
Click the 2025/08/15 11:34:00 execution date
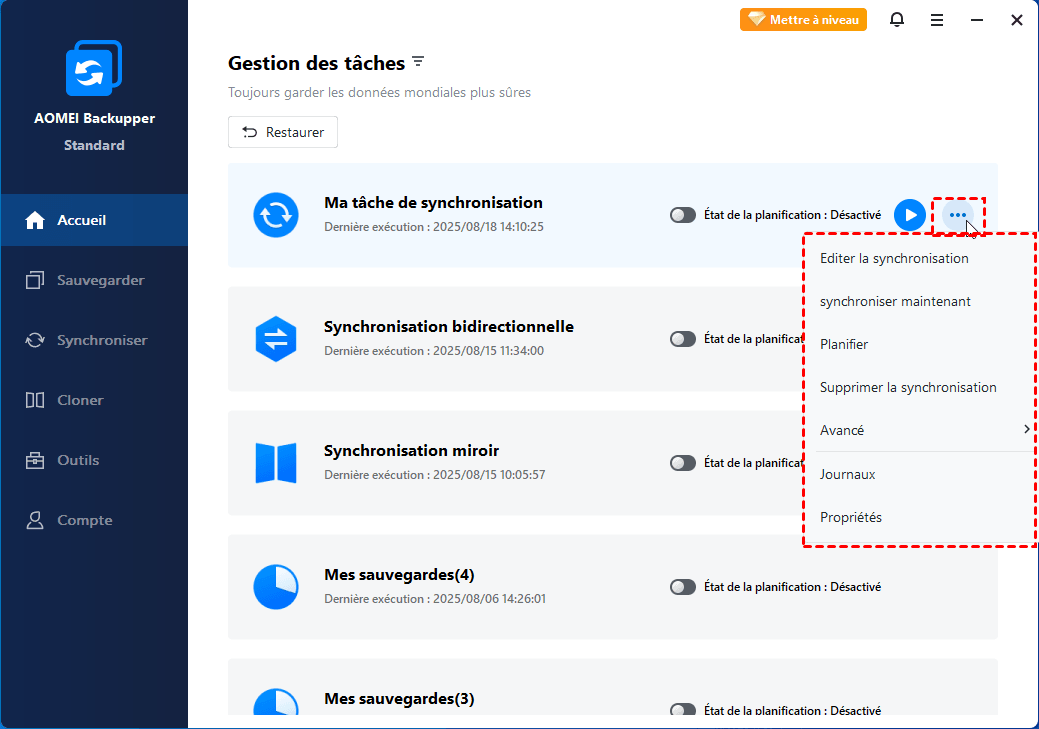[x=488, y=351]
